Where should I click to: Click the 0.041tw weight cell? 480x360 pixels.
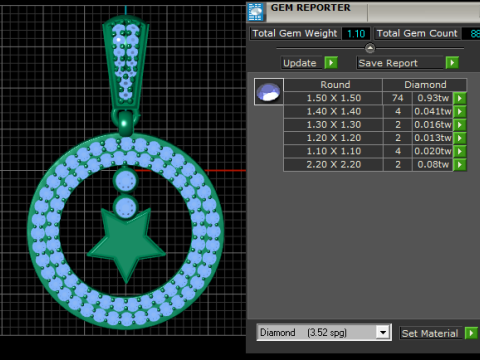click(433, 111)
